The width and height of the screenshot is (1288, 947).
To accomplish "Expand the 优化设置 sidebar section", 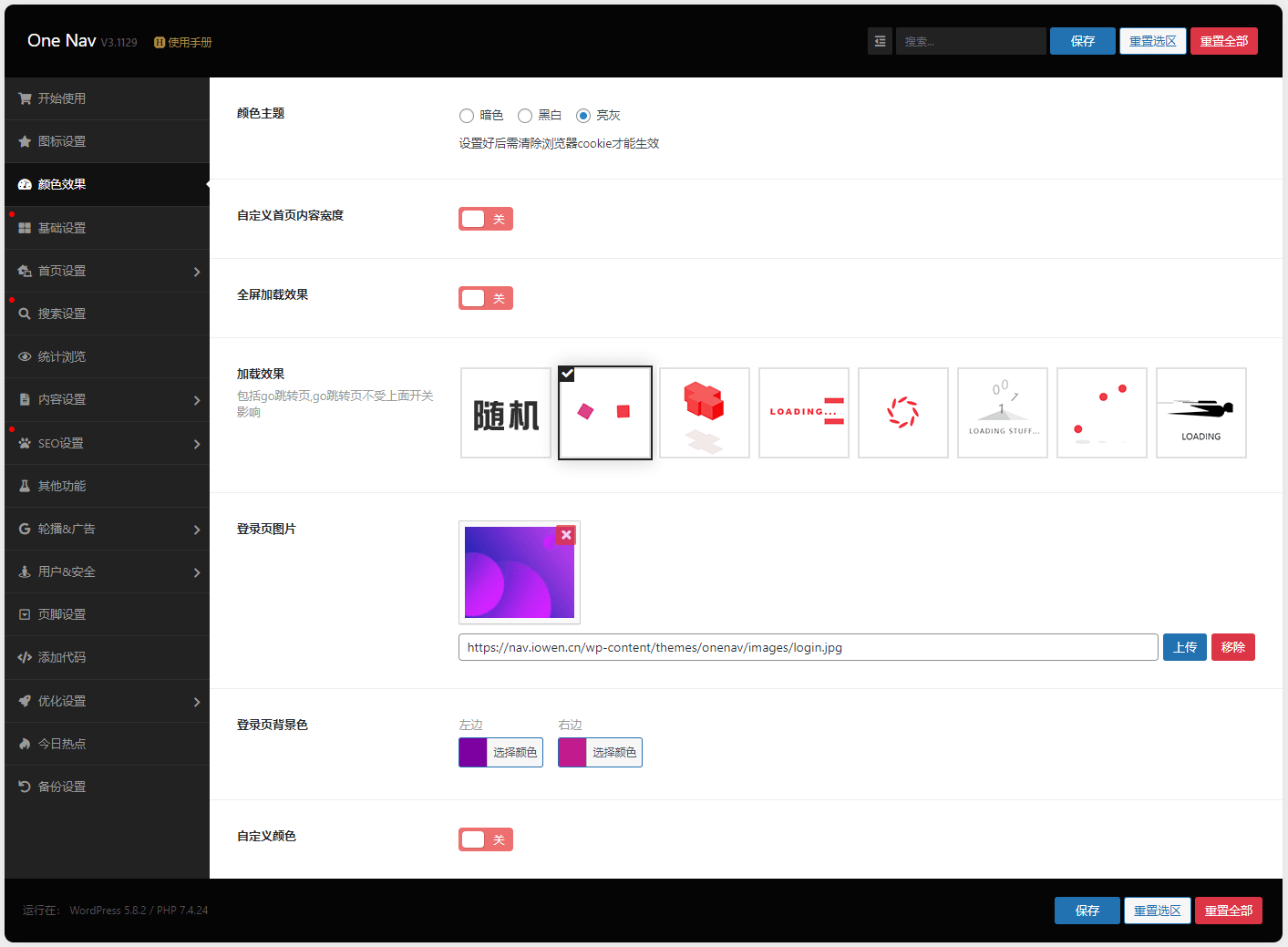I will coord(197,702).
